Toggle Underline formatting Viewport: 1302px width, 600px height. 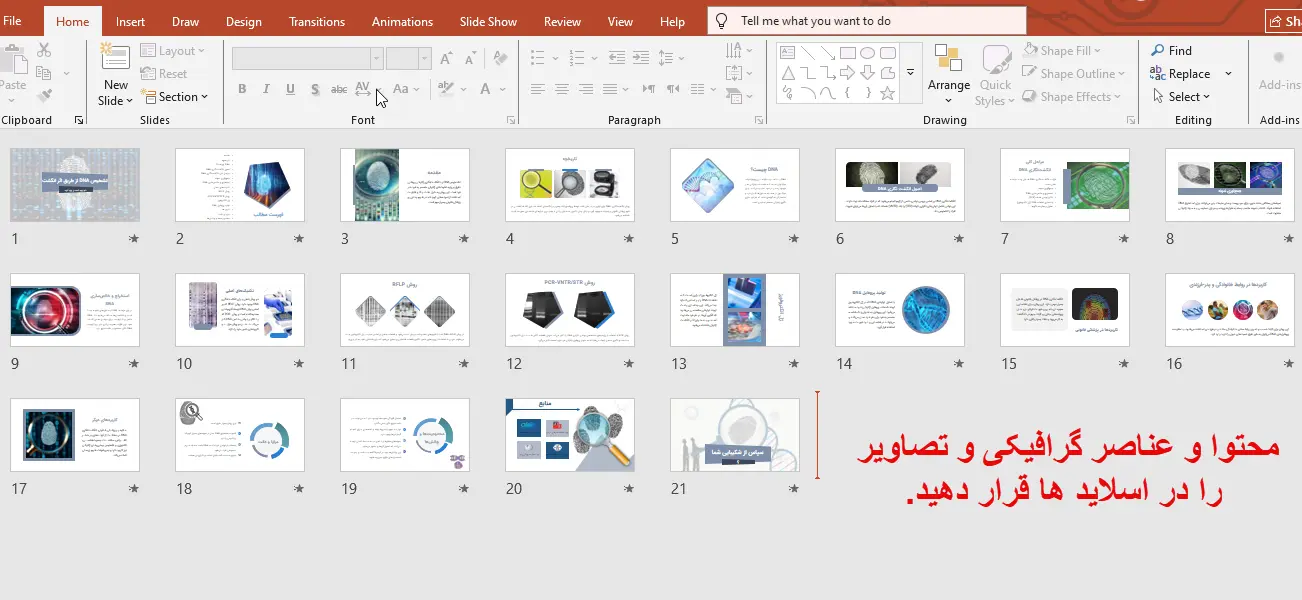click(x=290, y=89)
